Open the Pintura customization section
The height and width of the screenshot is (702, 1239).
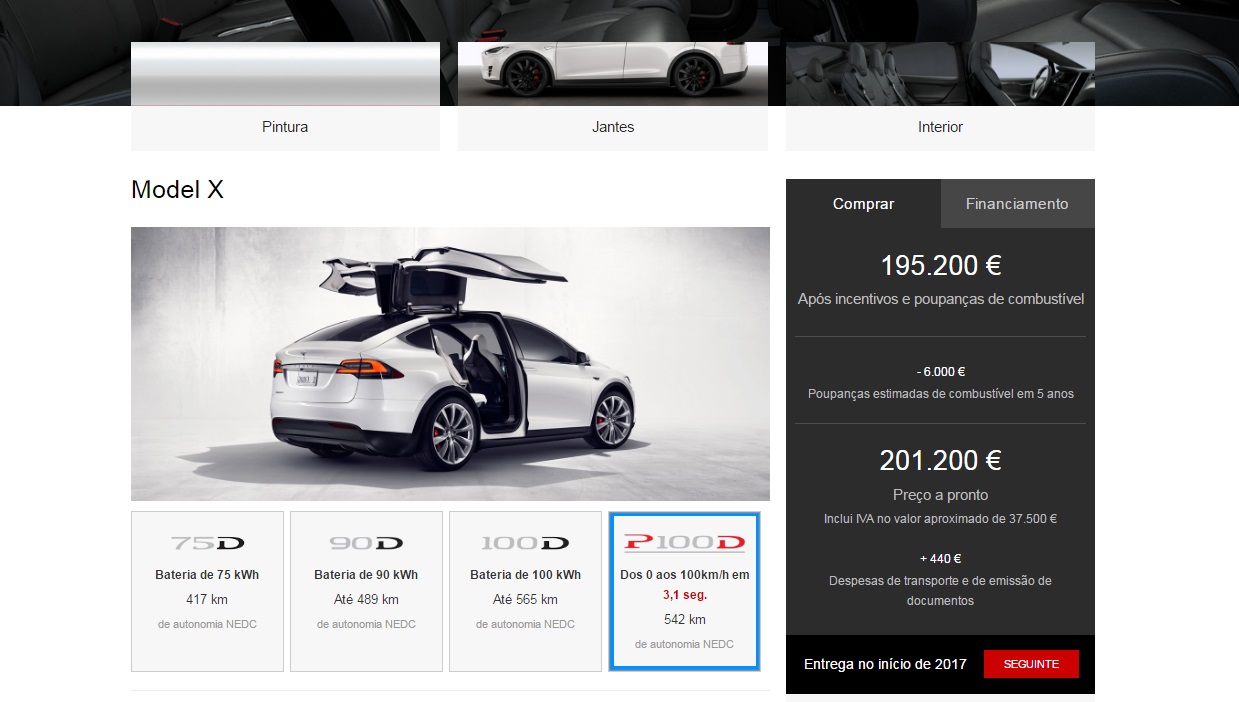tap(284, 127)
